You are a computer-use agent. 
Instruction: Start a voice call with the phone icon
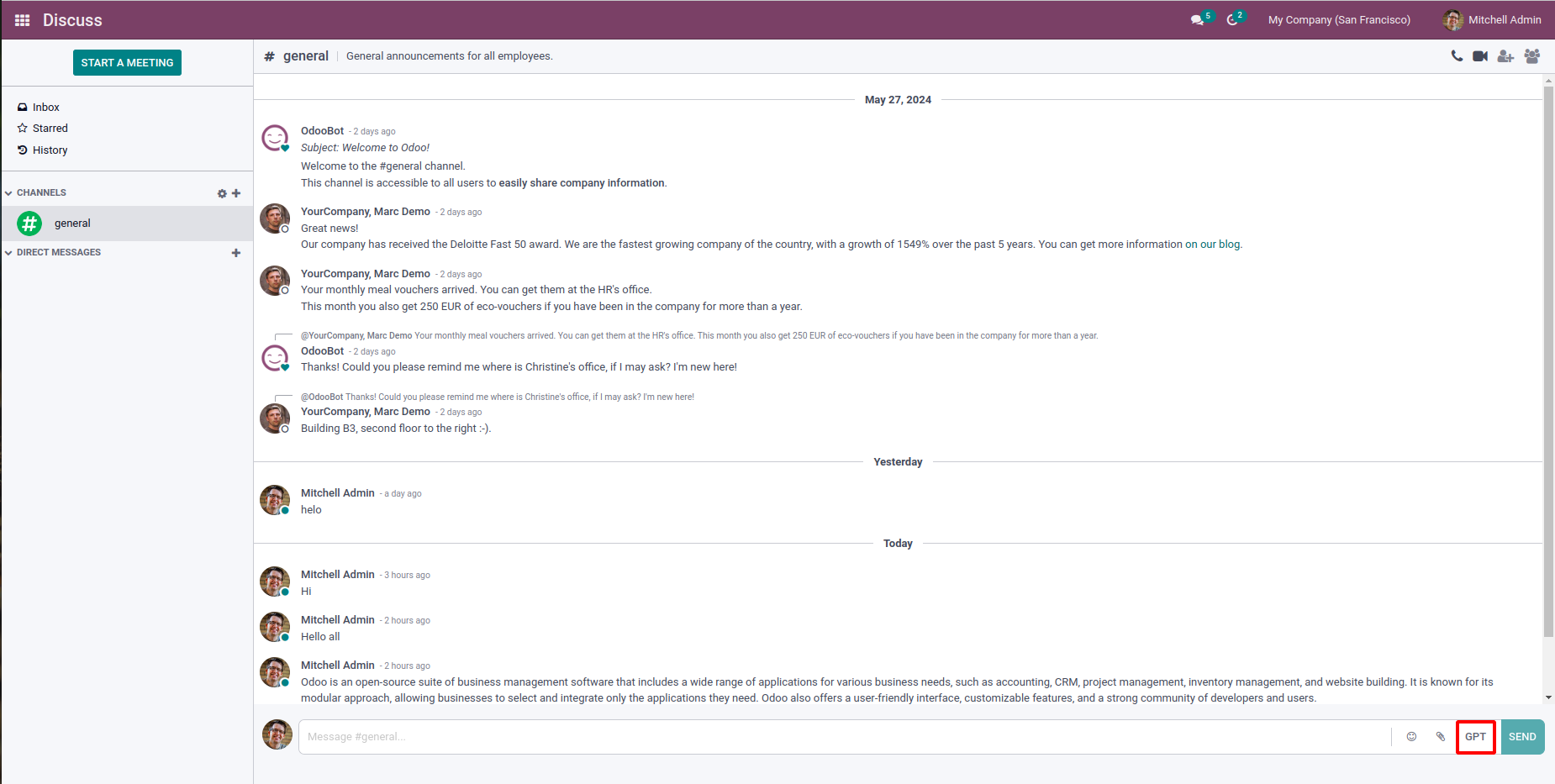(x=1457, y=56)
